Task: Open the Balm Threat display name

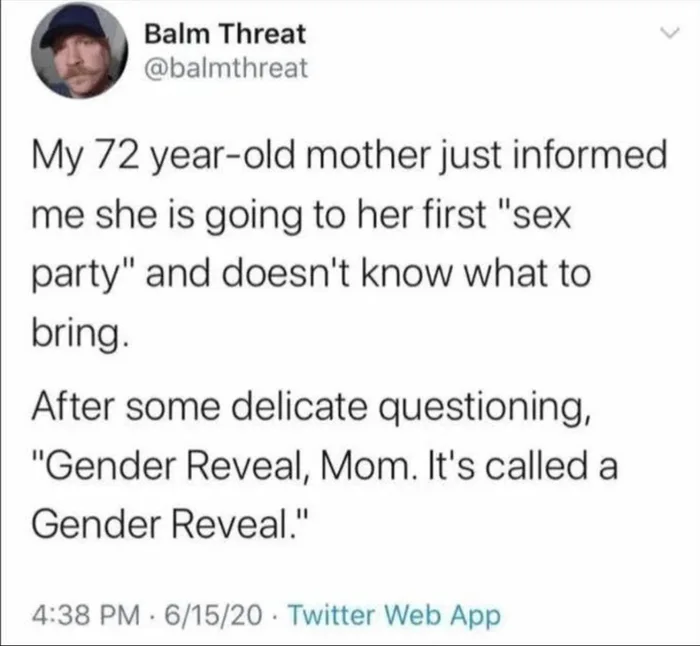Action: [225, 34]
